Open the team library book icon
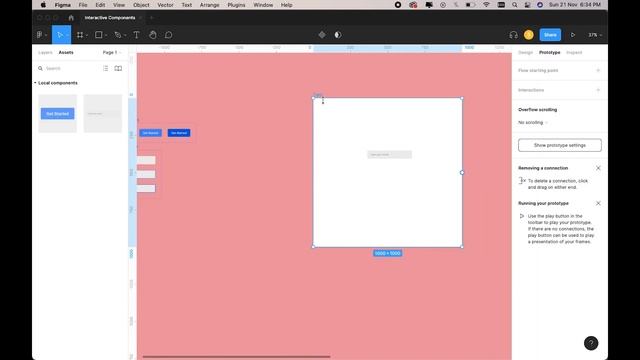This screenshot has width=640, height=360. pyautogui.click(x=118, y=69)
